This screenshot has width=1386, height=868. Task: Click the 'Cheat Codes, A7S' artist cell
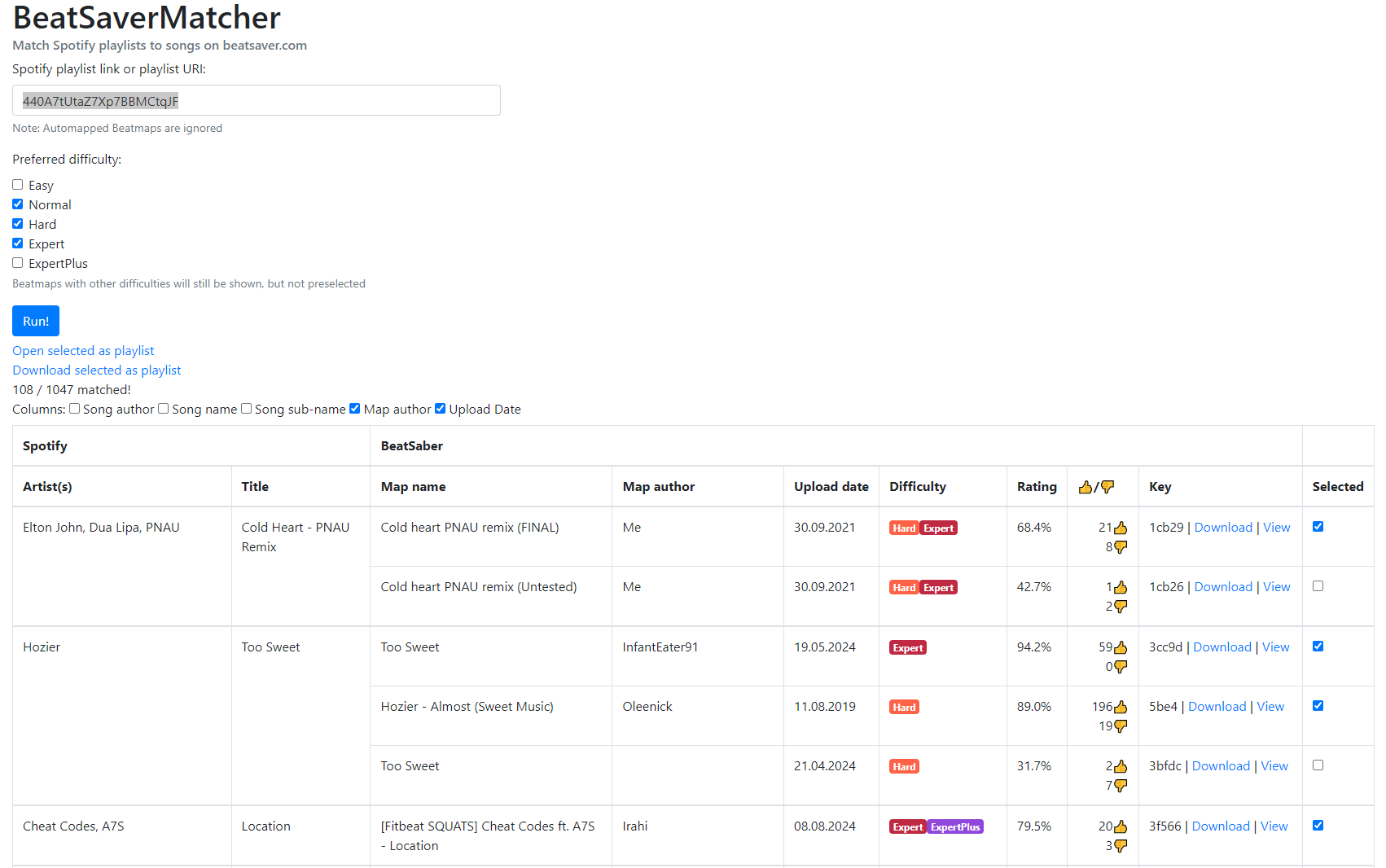(x=73, y=826)
